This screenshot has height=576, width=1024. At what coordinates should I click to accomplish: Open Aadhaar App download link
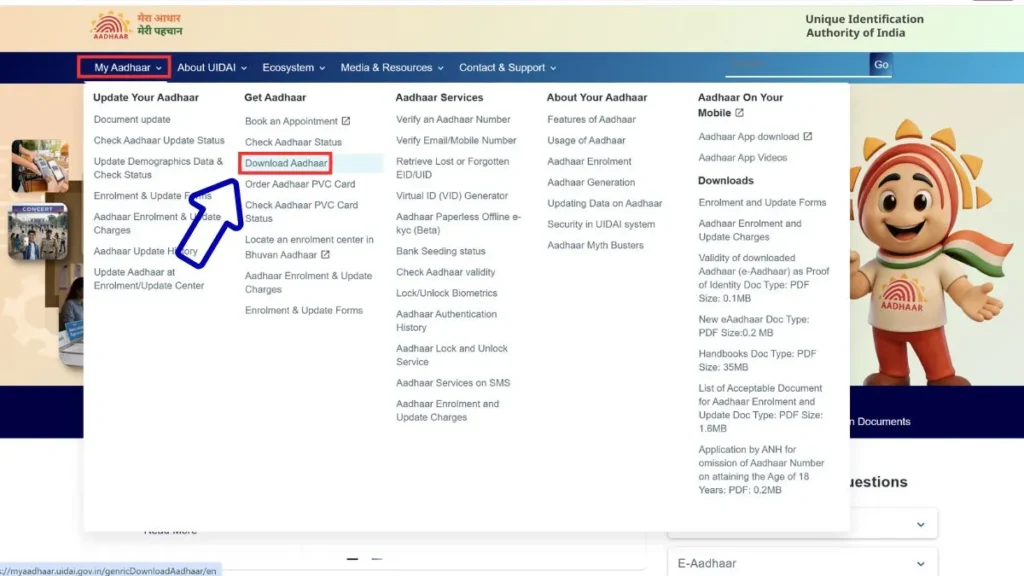[748, 136]
